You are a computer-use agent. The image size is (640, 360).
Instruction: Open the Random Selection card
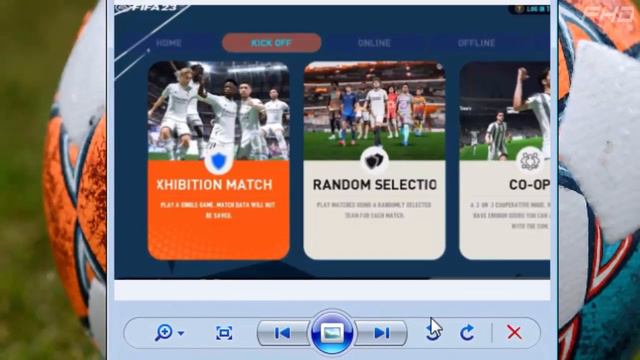point(374,160)
